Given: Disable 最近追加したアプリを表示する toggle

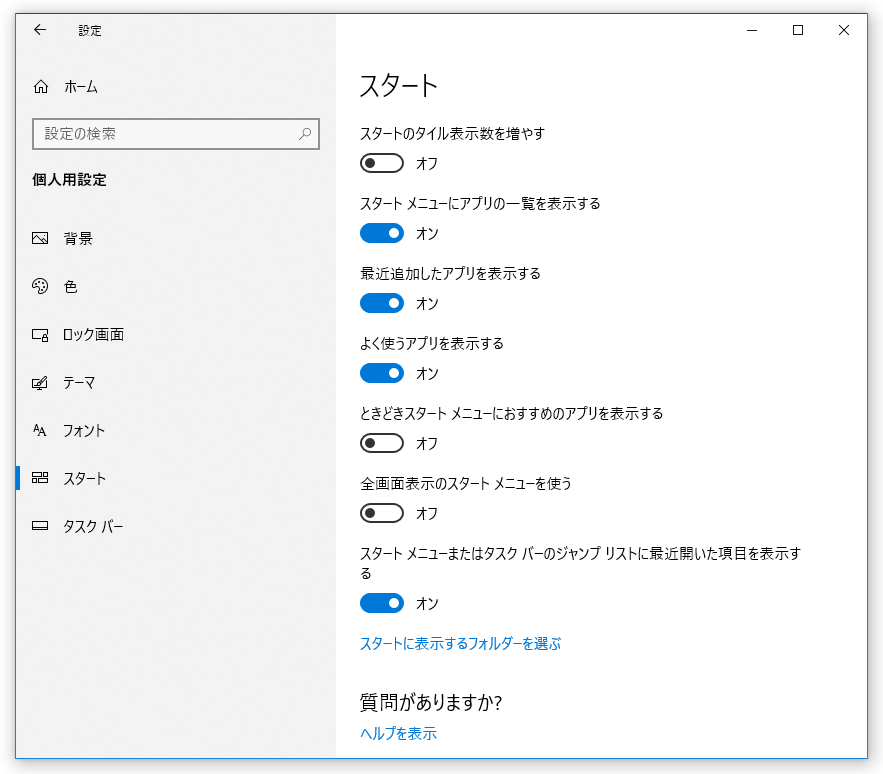Looking at the screenshot, I should click(x=382, y=303).
